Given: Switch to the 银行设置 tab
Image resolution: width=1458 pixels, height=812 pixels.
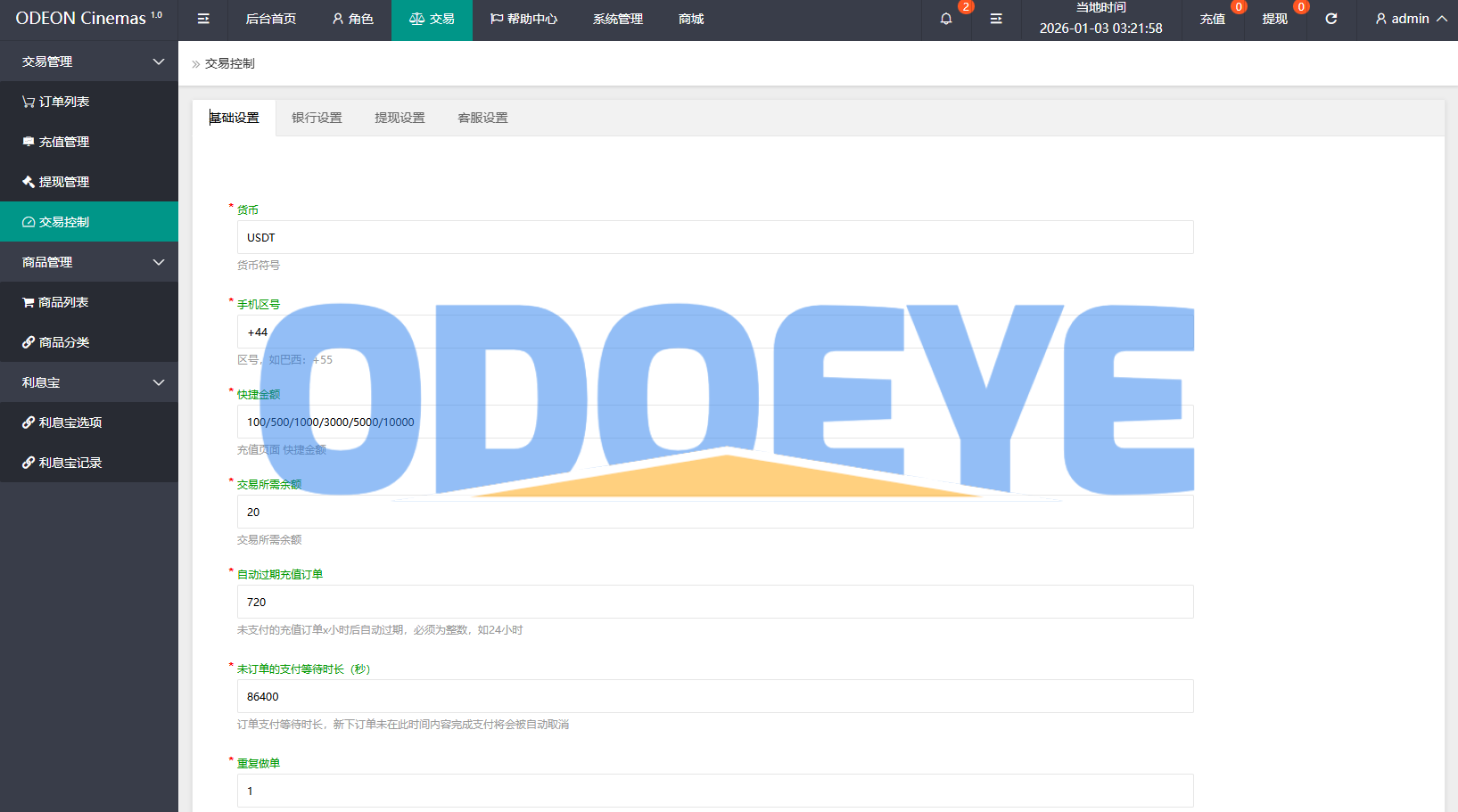Looking at the screenshot, I should coord(317,118).
